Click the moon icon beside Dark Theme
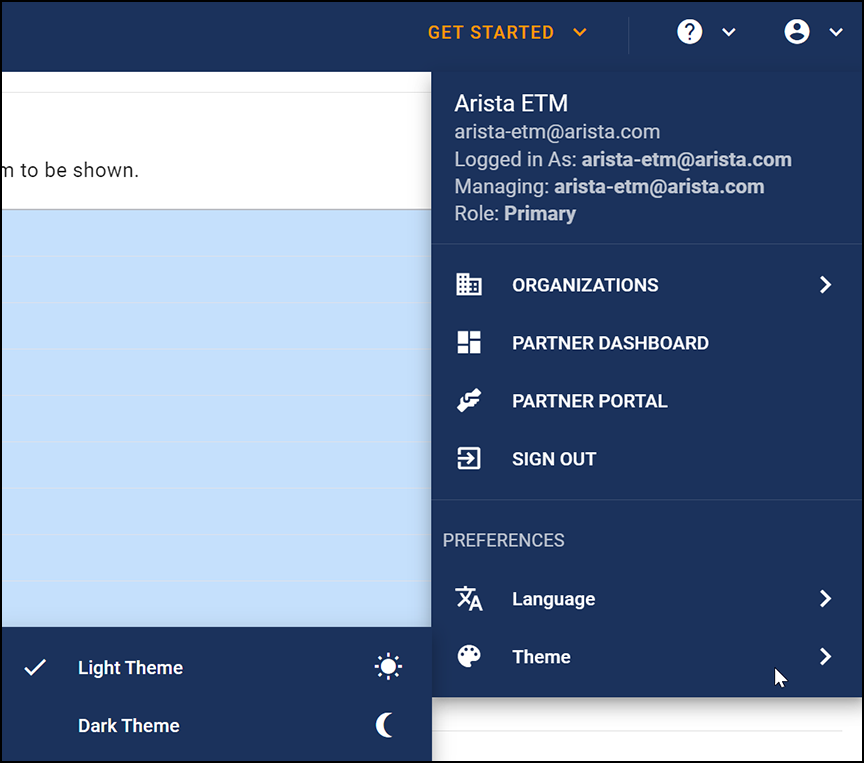The height and width of the screenshot is (763, 864). (387, 724)
